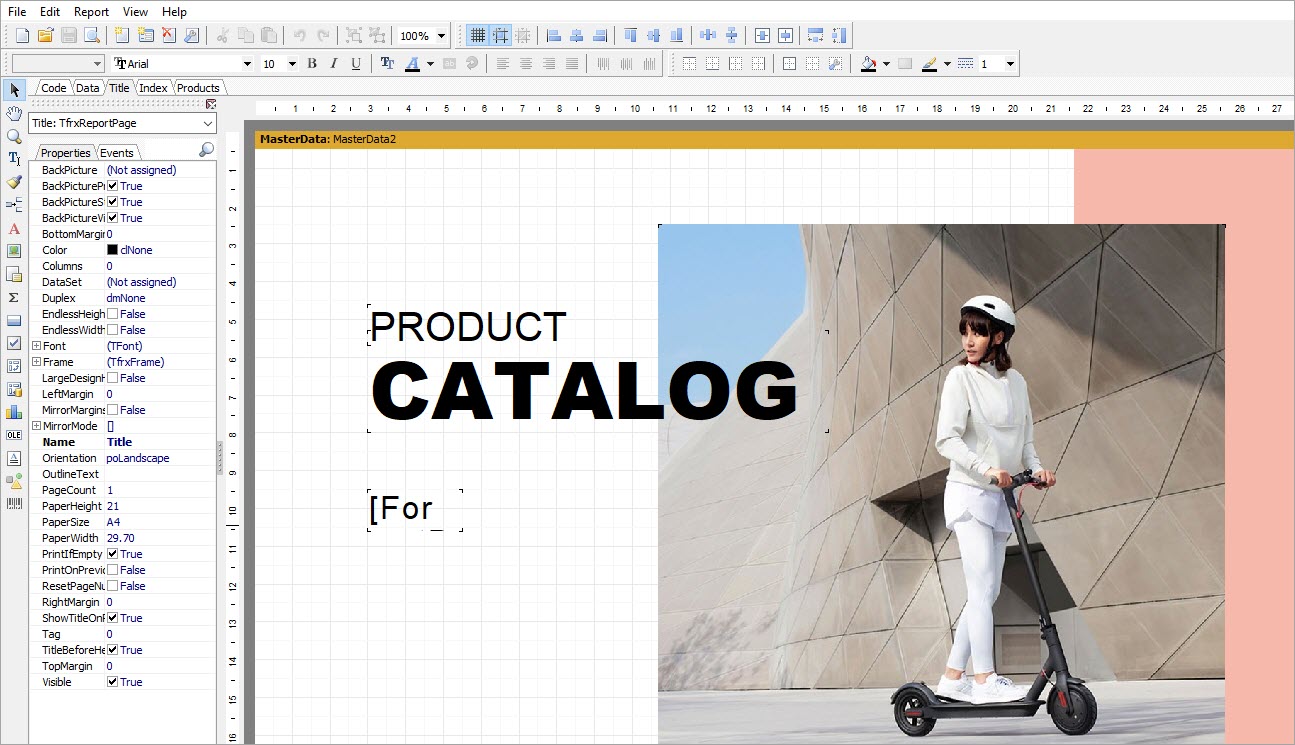This screenshot has height=745, width=1295.
Task: Insert a Picture object from the toolbox
Action: pos(14,251)
